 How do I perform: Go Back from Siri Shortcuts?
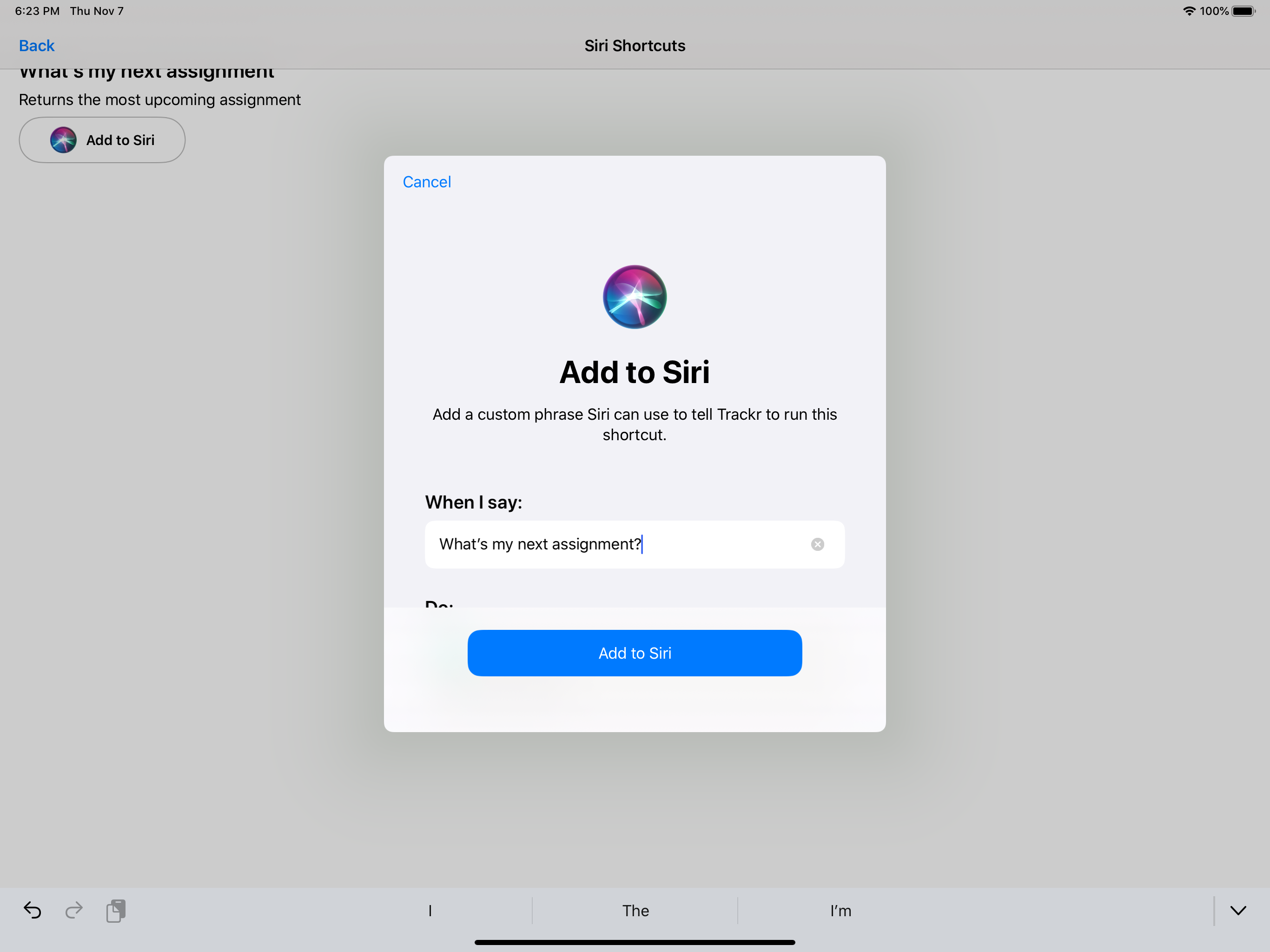pos(37,46)
